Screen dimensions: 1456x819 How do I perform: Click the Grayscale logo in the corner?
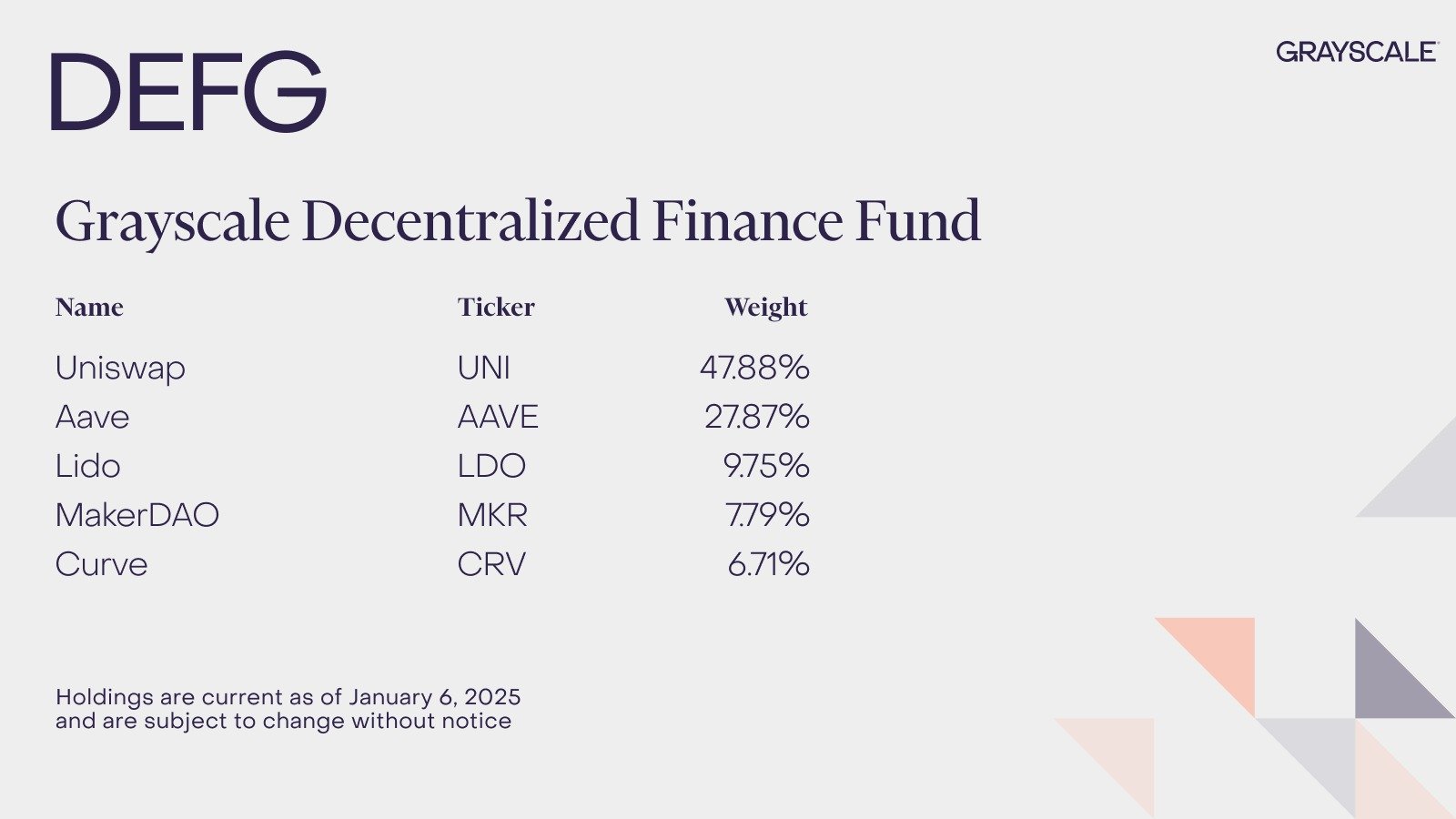[1357, 52]
